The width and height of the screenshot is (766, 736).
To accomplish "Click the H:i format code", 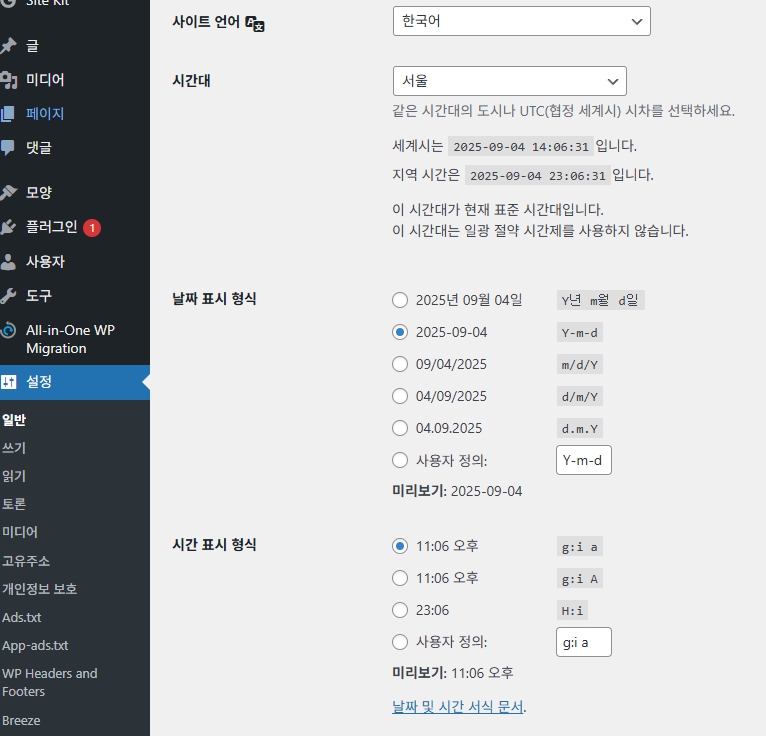I will click(x=572, y=610).
